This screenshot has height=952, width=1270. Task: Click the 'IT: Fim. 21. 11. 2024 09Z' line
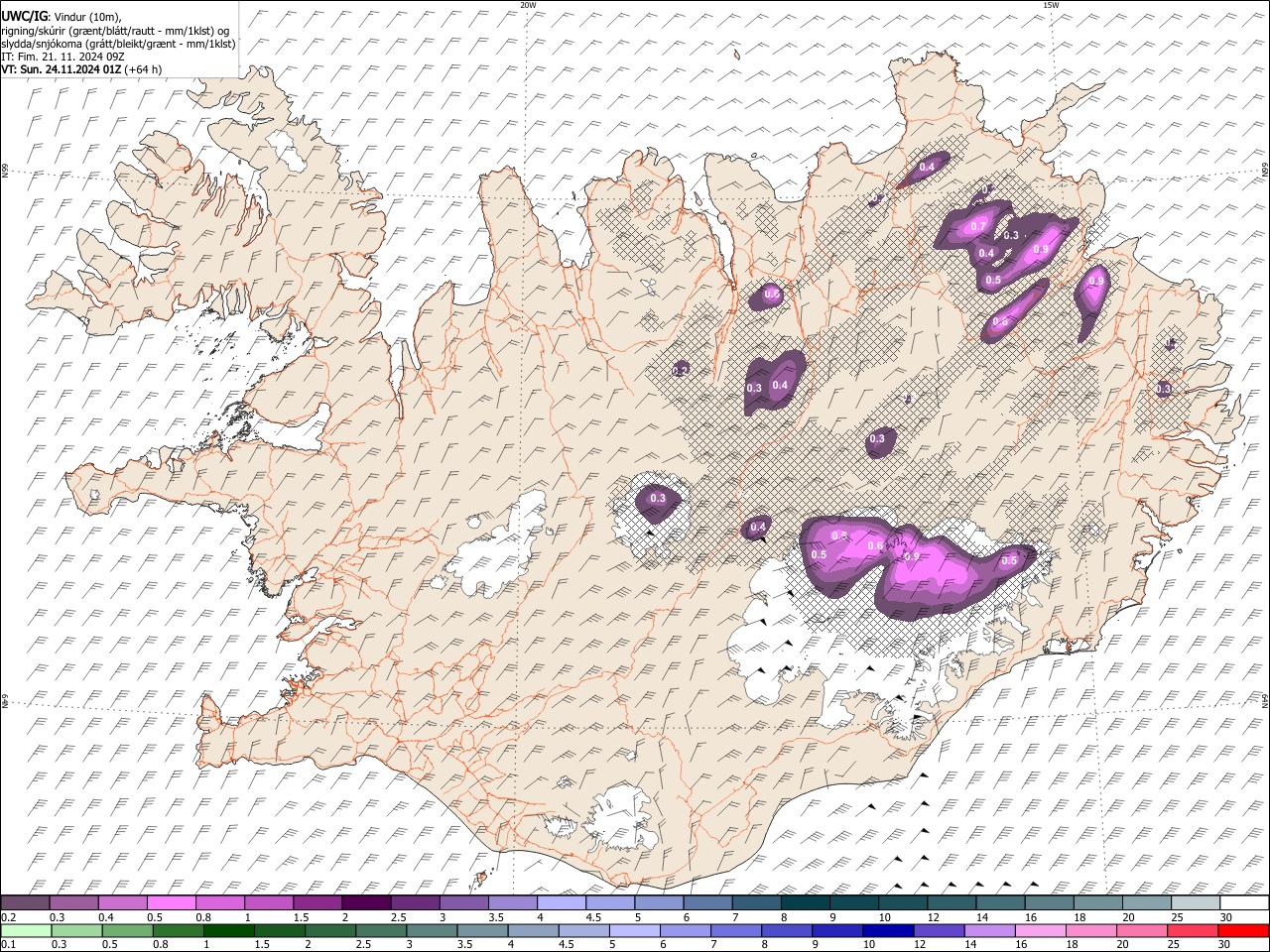pyautogui.click(x=62, y=57)
